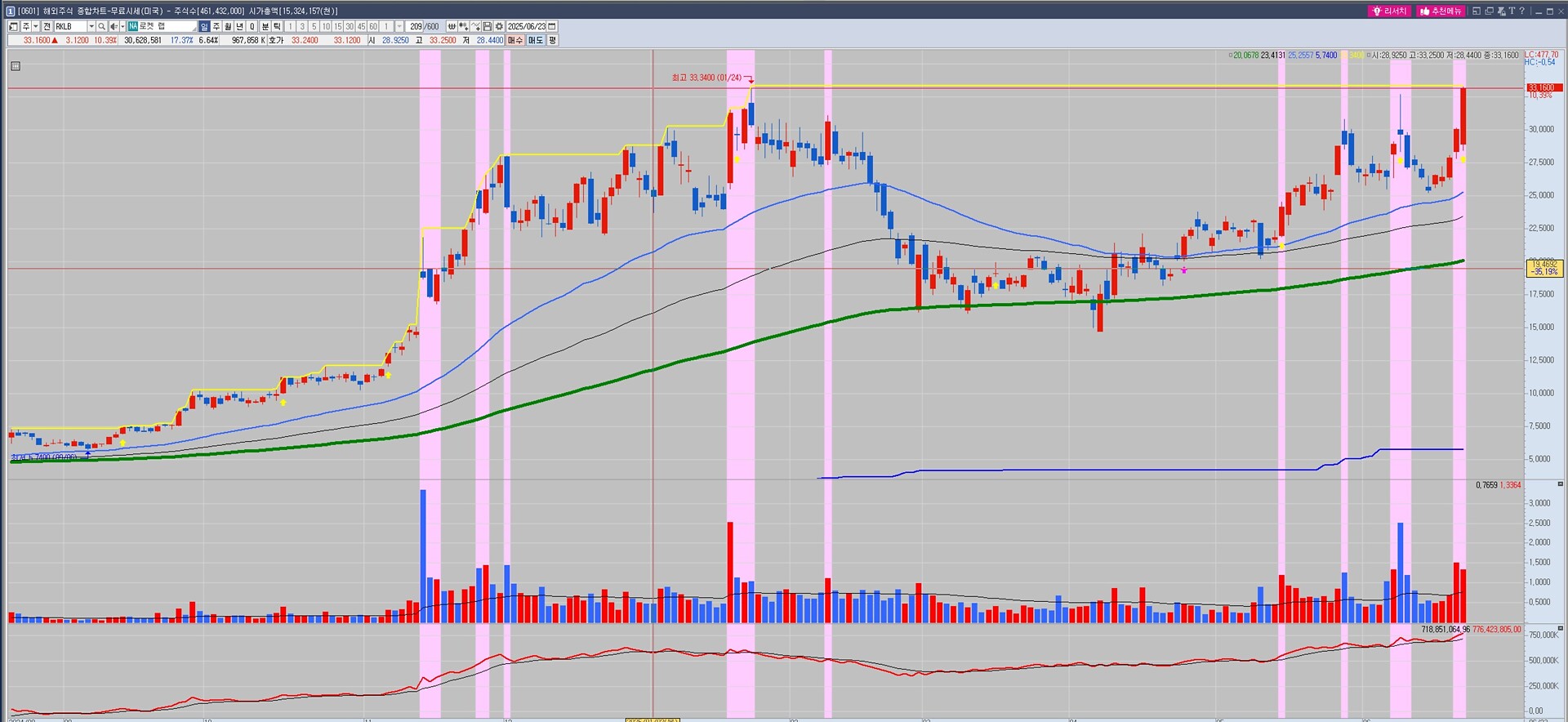Switch to minute 분 chart
1568x722 pixels.
coord(265,26)
